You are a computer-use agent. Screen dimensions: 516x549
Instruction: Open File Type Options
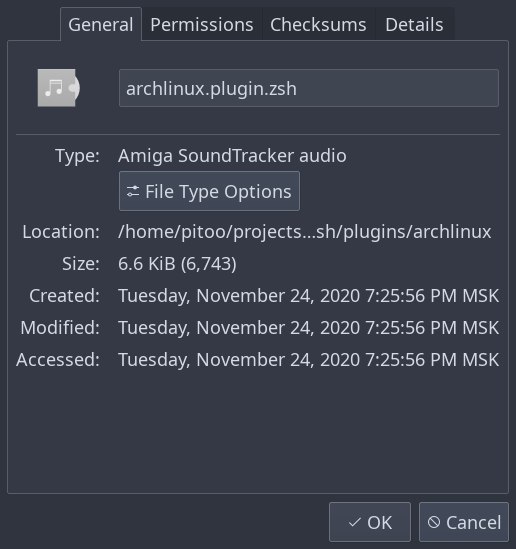click(209, 191)
